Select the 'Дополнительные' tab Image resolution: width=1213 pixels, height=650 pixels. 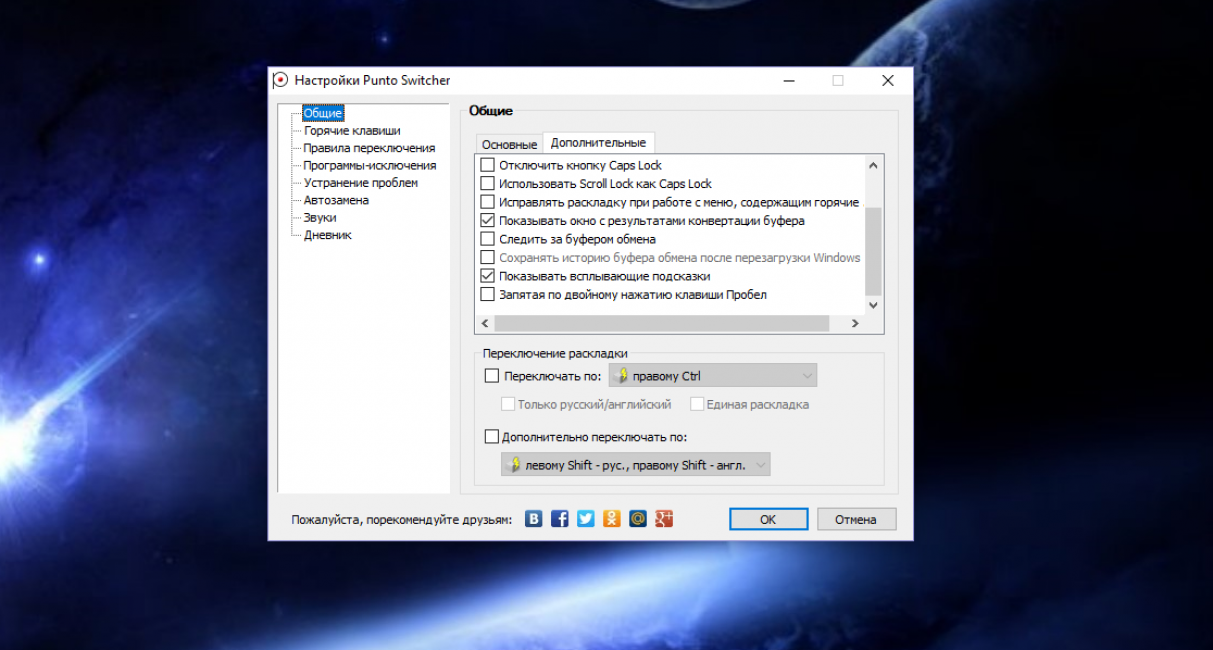598,143
